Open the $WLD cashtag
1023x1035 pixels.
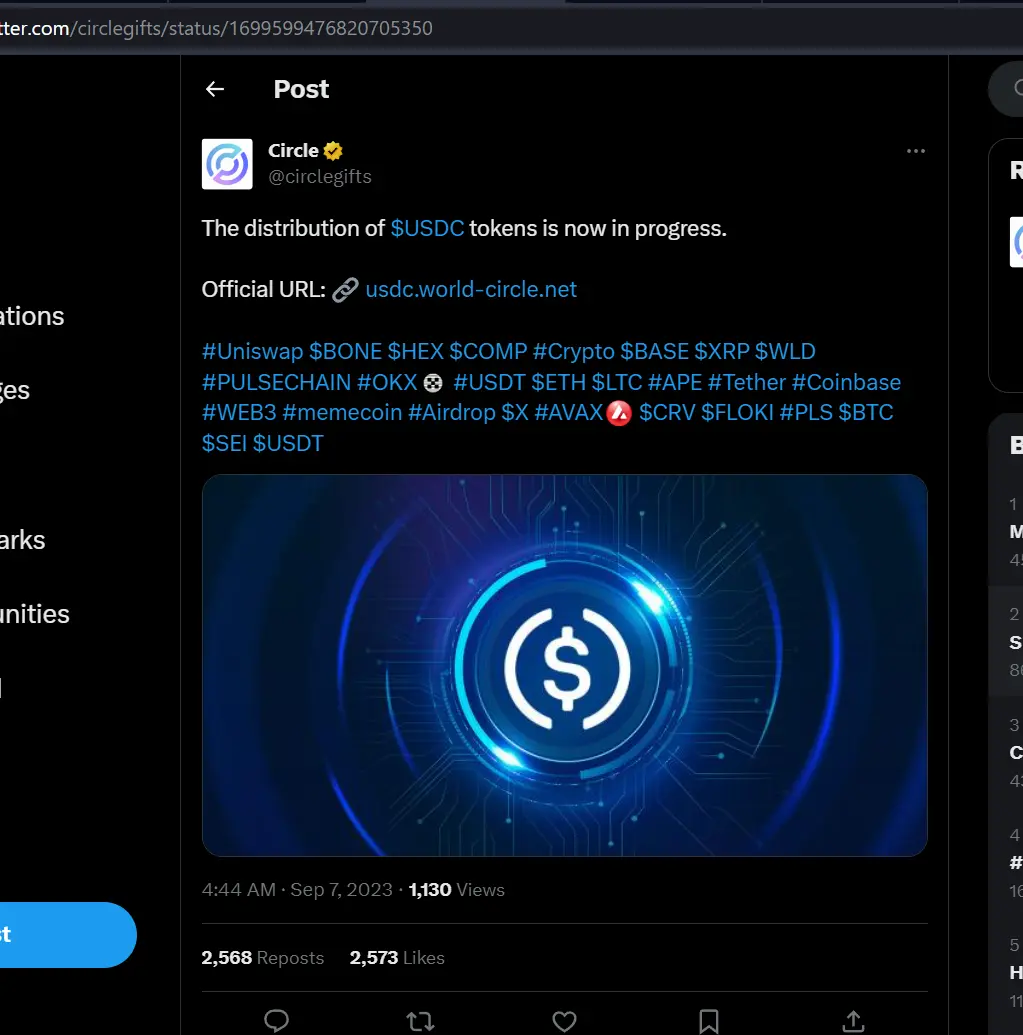[785, 351]
